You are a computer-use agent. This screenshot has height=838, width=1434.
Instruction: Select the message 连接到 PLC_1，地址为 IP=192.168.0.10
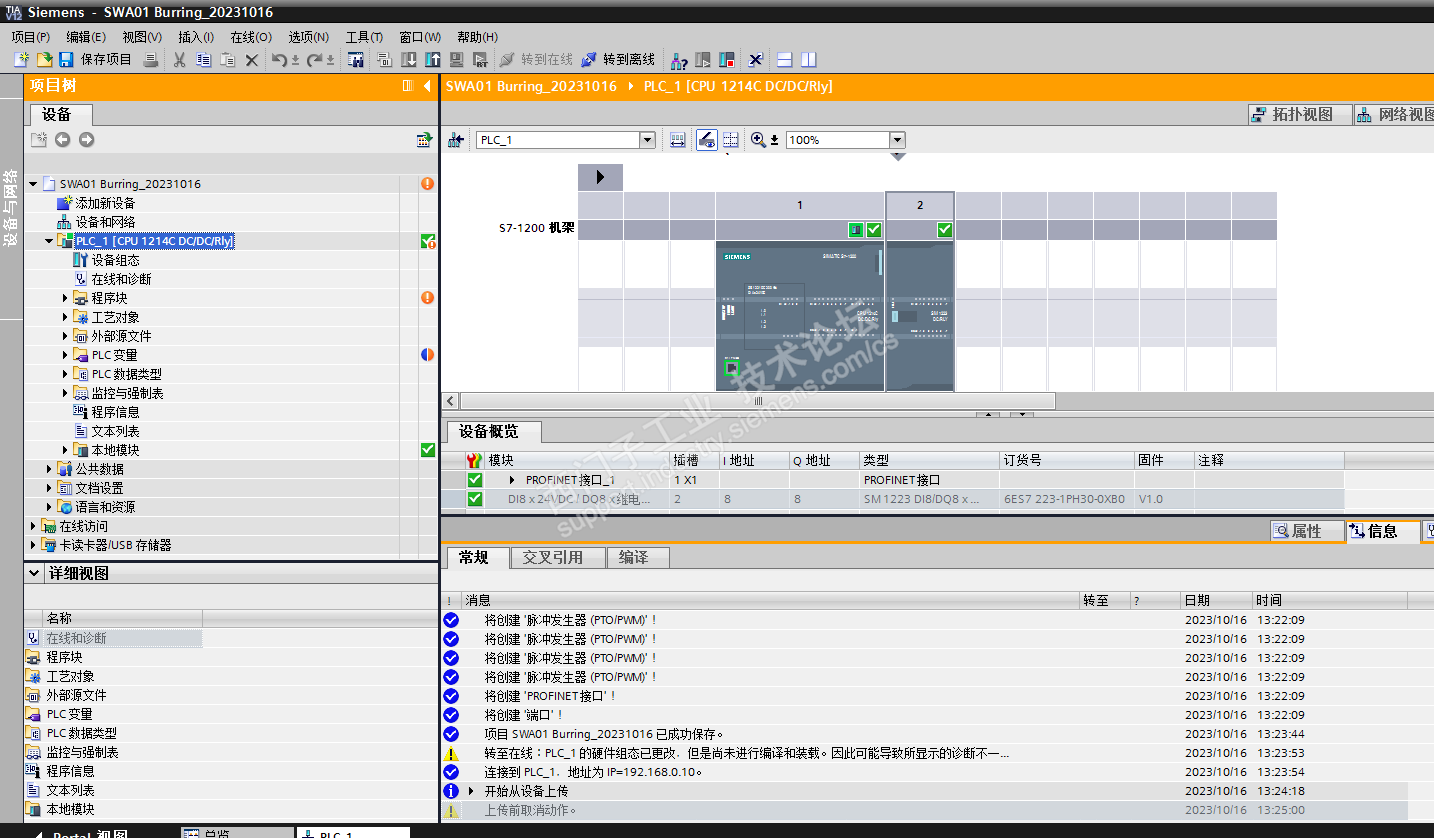593,772
